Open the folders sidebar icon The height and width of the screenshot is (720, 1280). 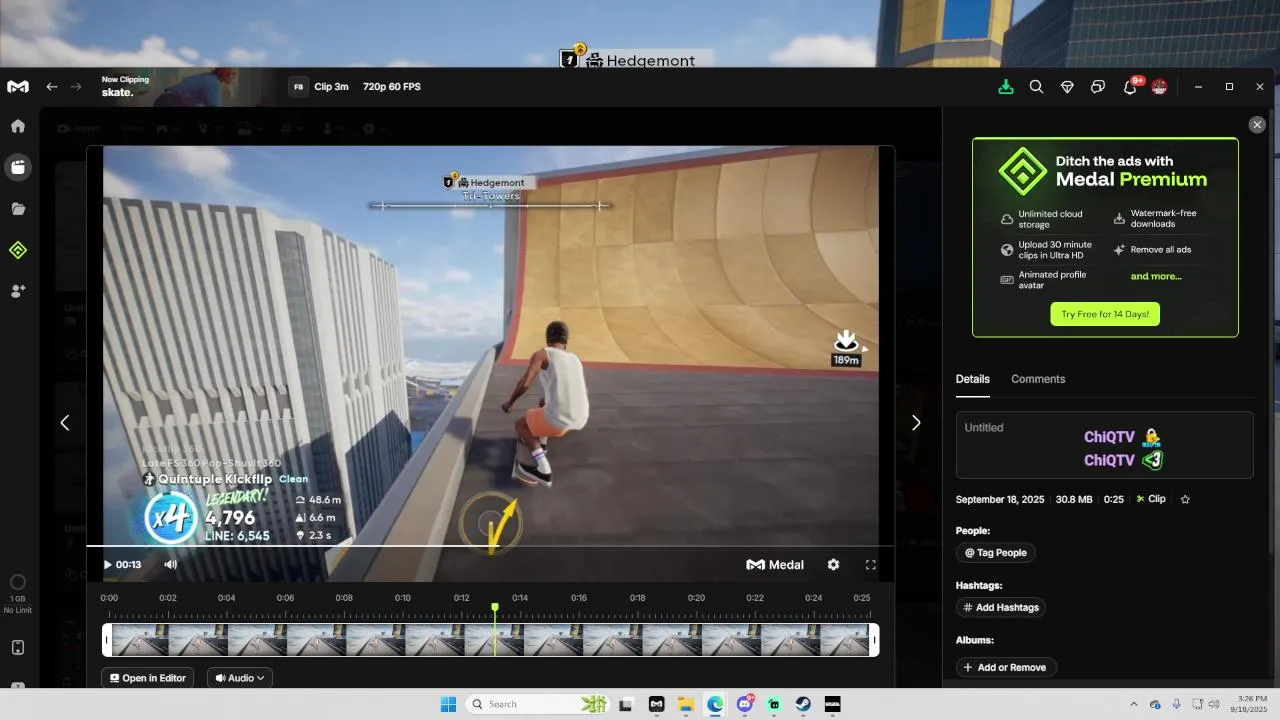click(18, 209)
